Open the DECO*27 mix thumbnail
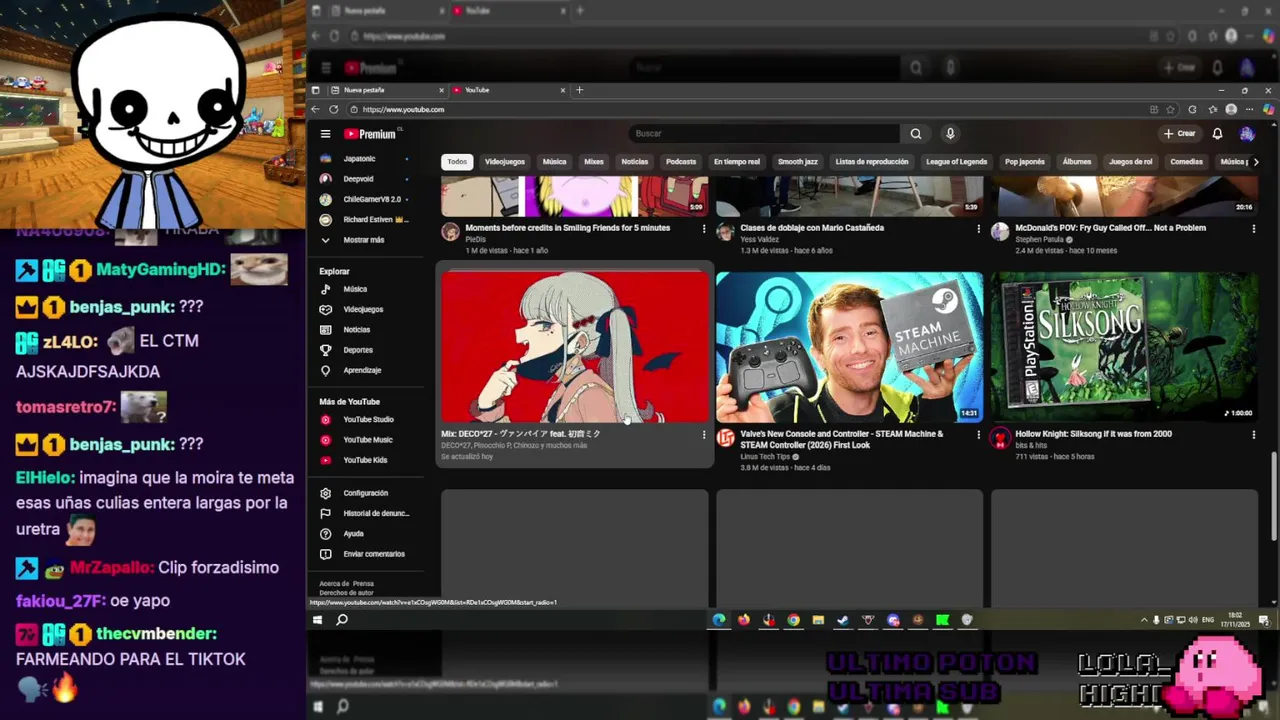The image size is (1280, 720). [x=575, y=347]
